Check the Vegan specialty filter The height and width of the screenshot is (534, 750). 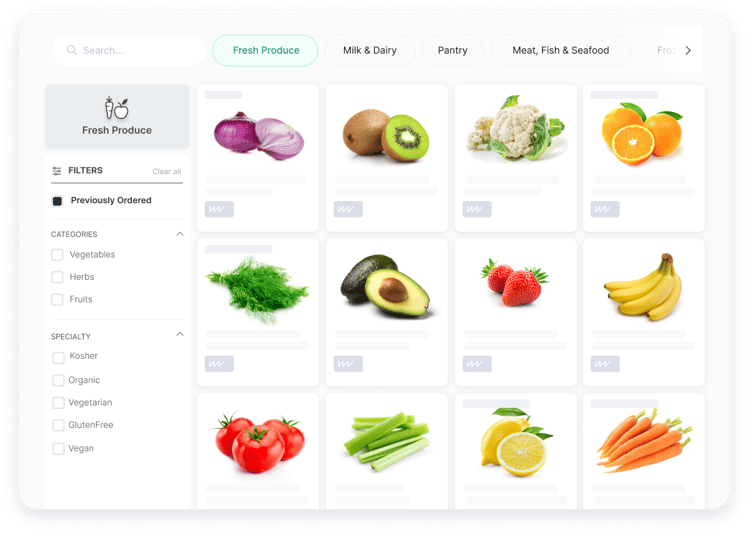coord(58,449)
